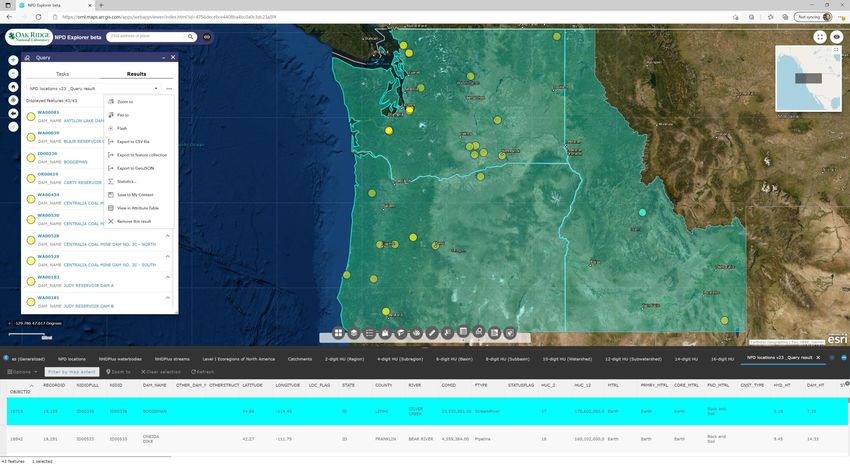This screenshot has height=465, width=850.
Task: Choose View in Attribute Table
Action: (138, 208)
